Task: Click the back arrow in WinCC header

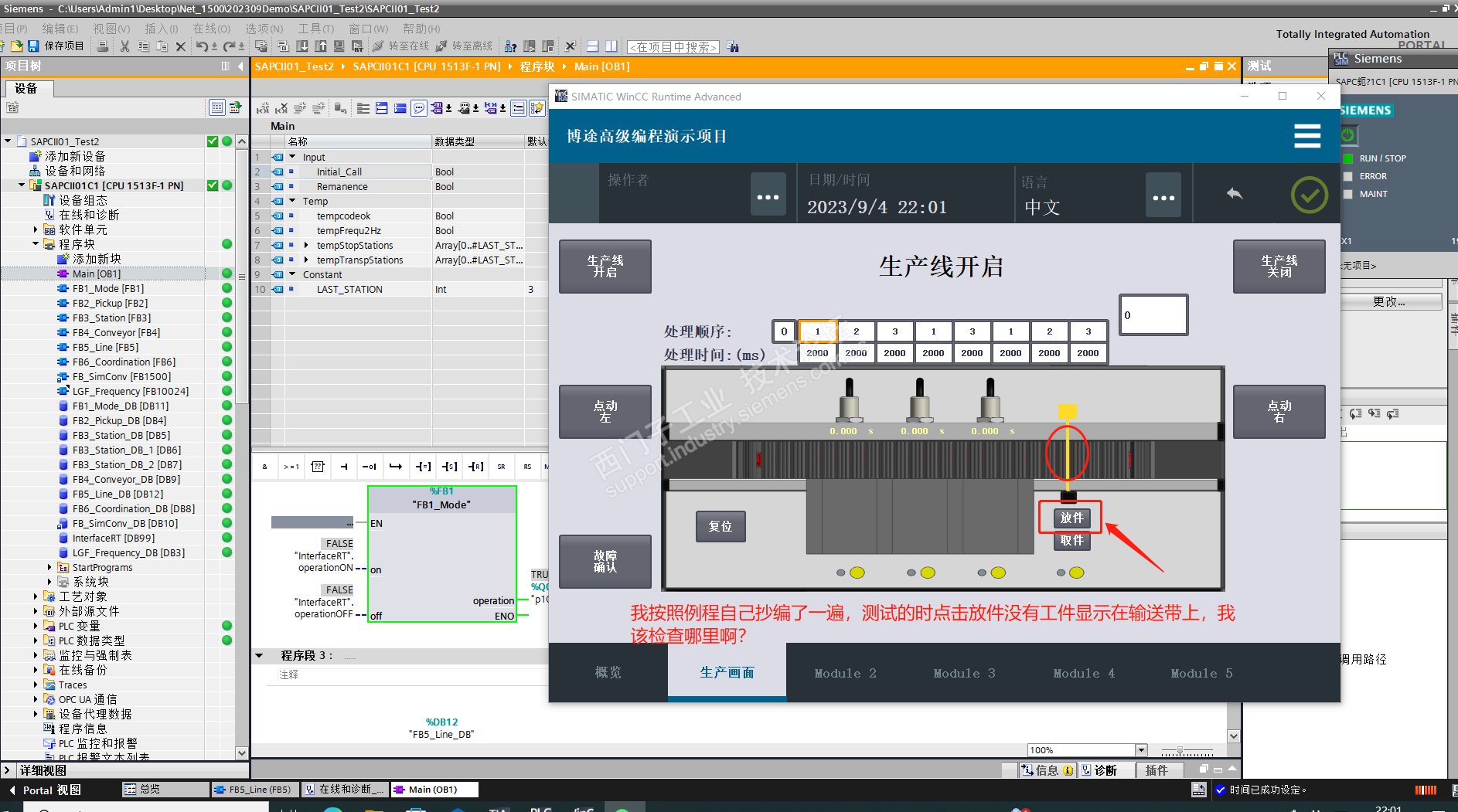Action: pos(1235,194)
